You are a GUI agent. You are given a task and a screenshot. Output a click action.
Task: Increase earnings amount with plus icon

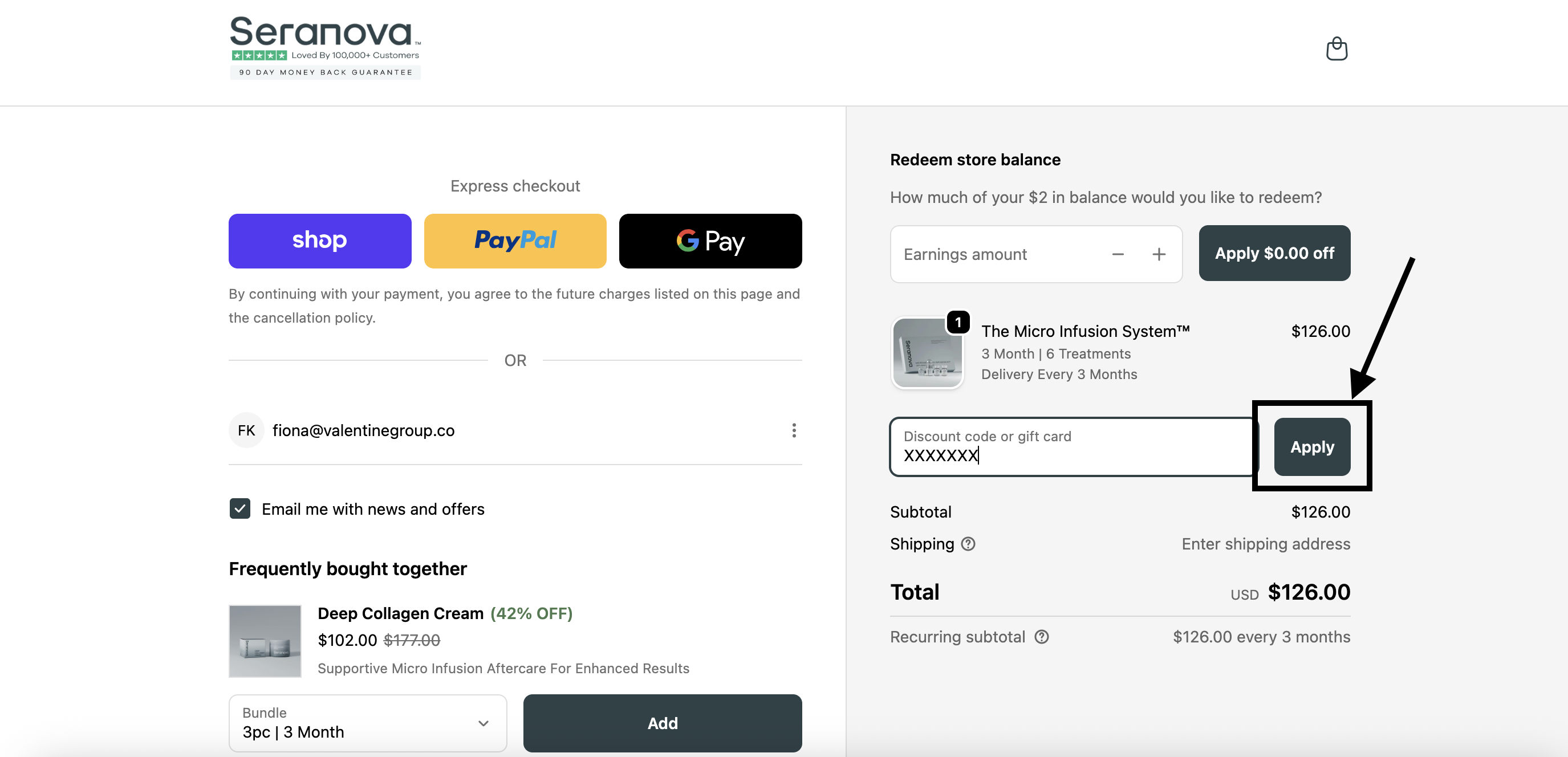tap(1159, 254)
